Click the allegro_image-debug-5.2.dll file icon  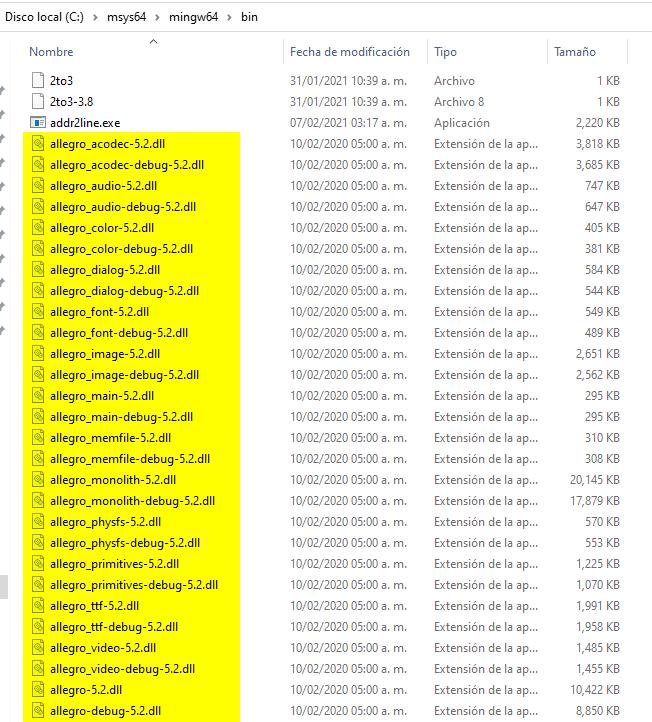pyautogui.click(x=38, y=375)
